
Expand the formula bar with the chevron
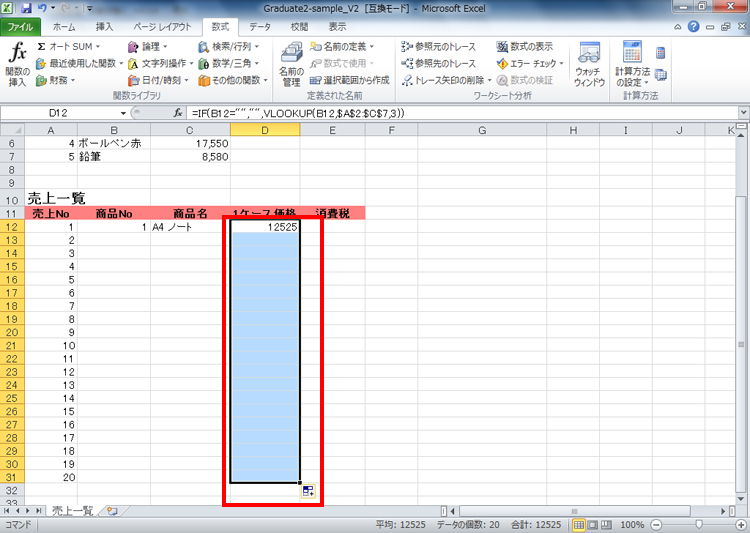pos(743,113)
